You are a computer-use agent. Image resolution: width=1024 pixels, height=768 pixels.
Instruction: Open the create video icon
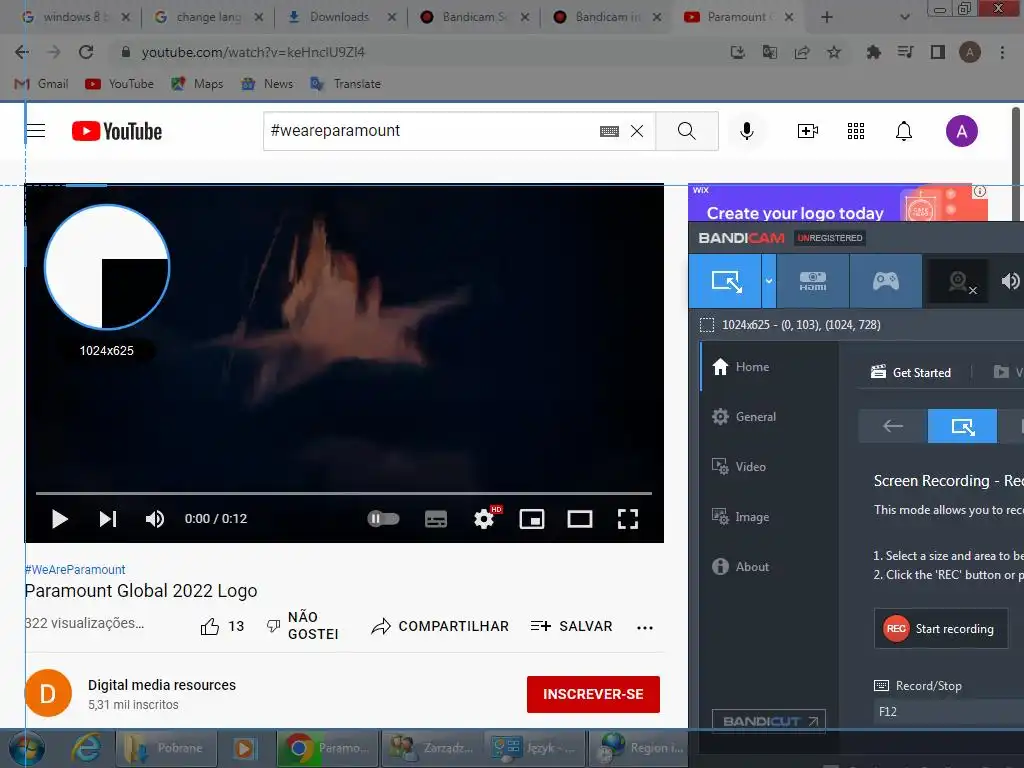click(808, 131)
